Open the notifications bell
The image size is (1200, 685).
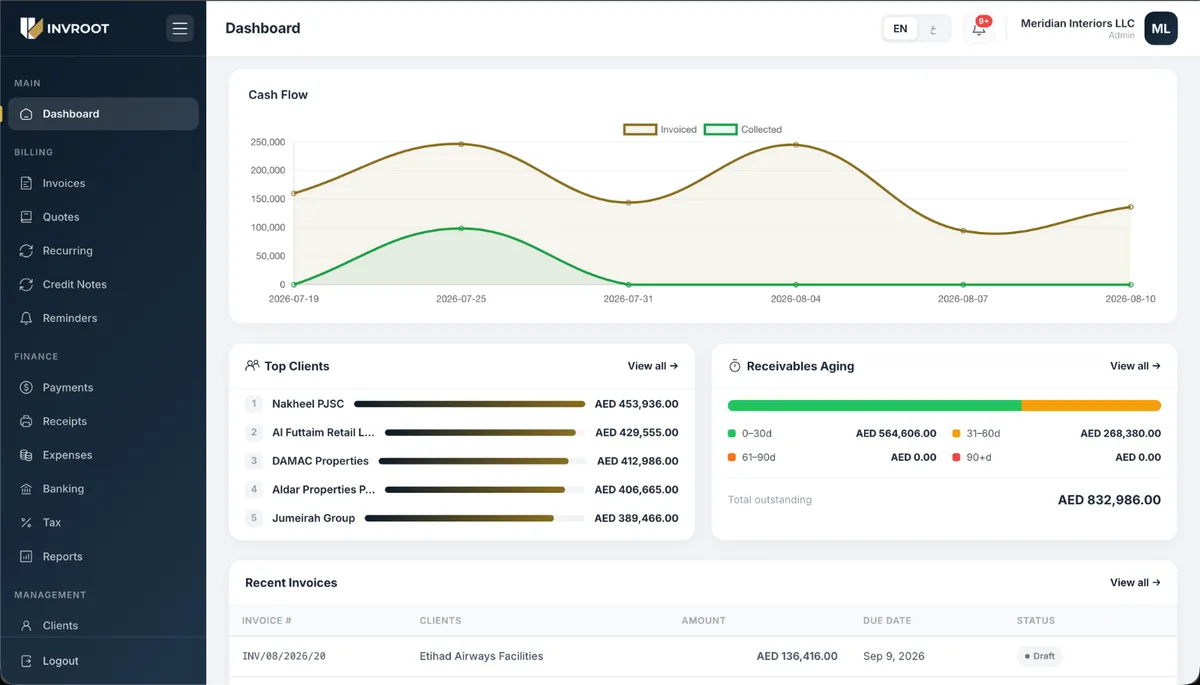(x=979, y=28)
